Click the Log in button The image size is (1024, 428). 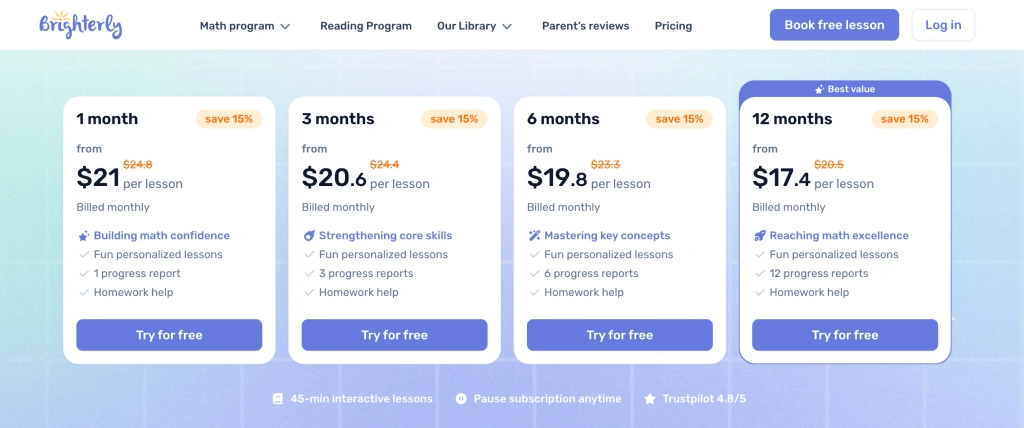[x=943, y=25]
